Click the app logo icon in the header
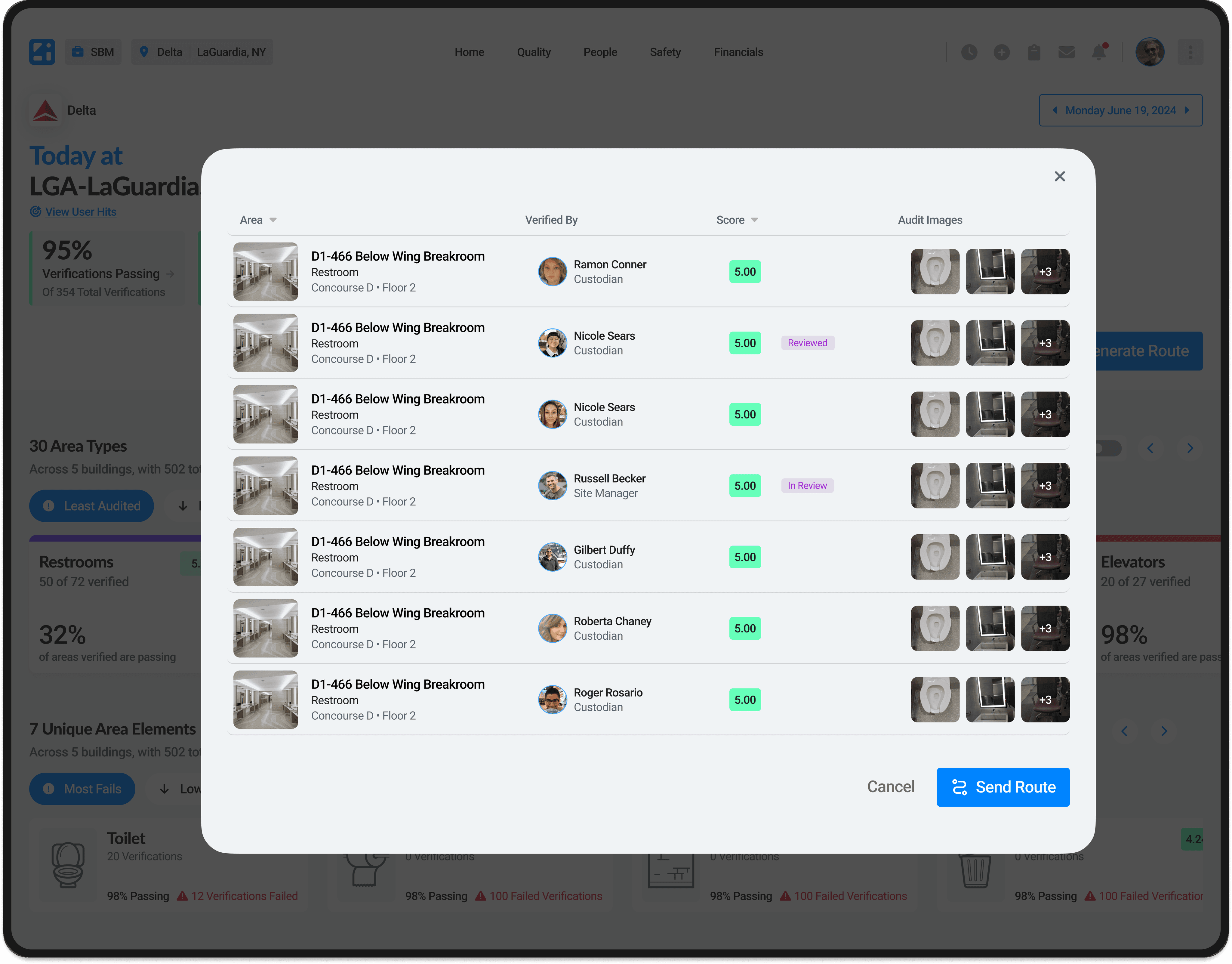Image resolution: width=1232 pixels, height=964 pixels. click(x=42, y=52)
